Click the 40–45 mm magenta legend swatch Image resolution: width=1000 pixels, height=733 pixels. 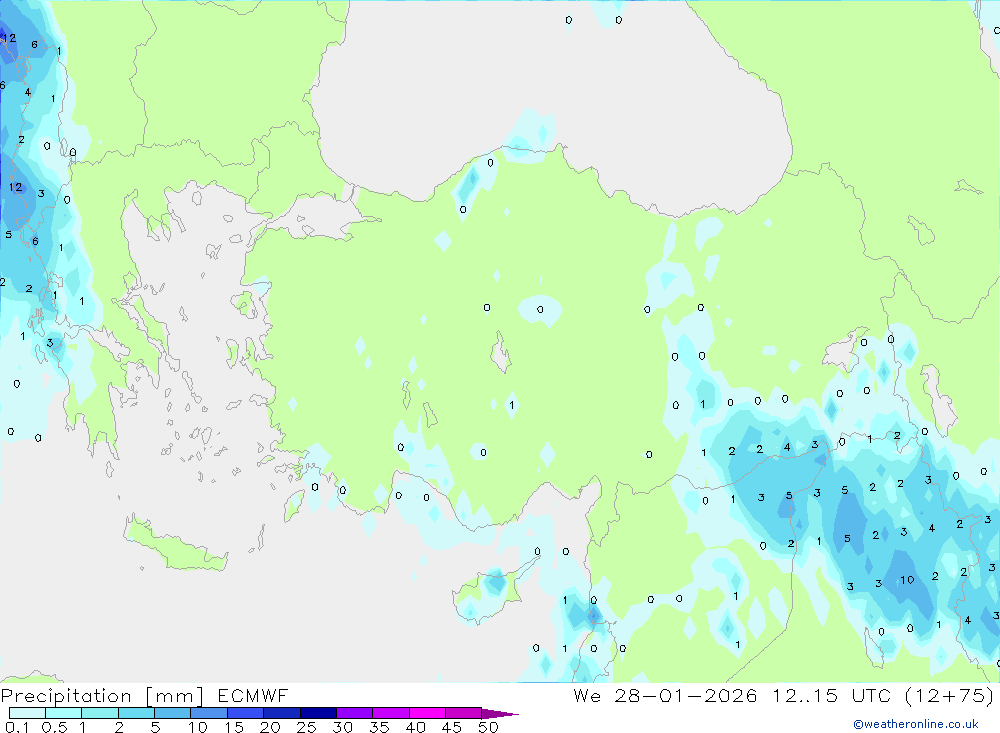(427, 713)
